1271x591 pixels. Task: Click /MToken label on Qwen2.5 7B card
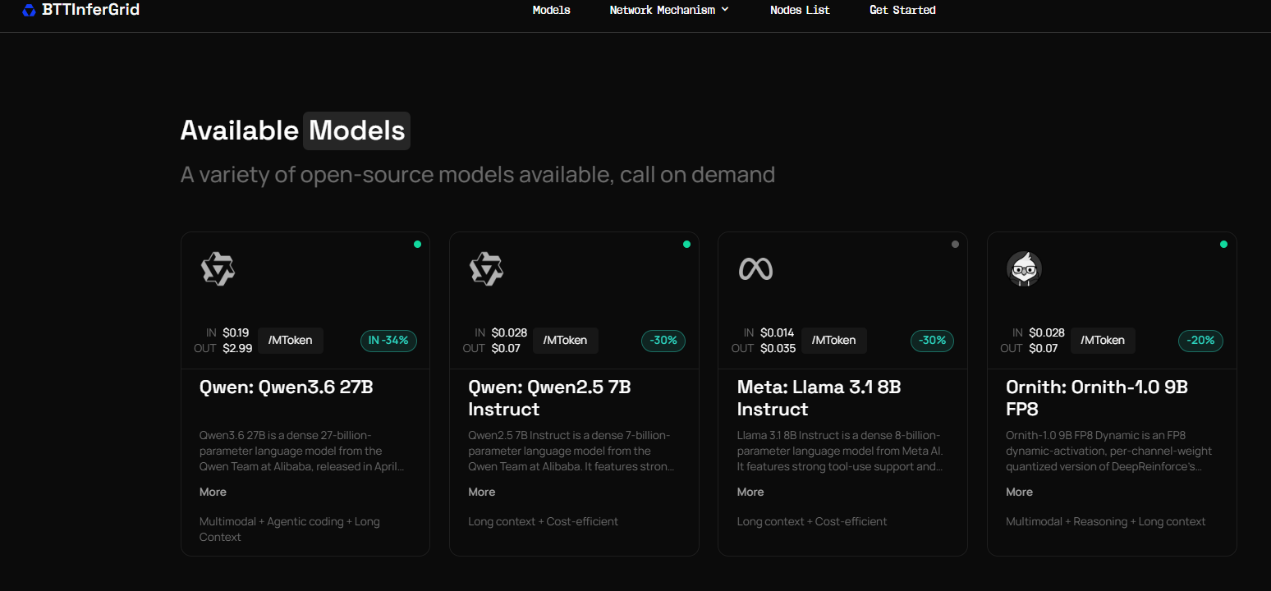(565, 340)
